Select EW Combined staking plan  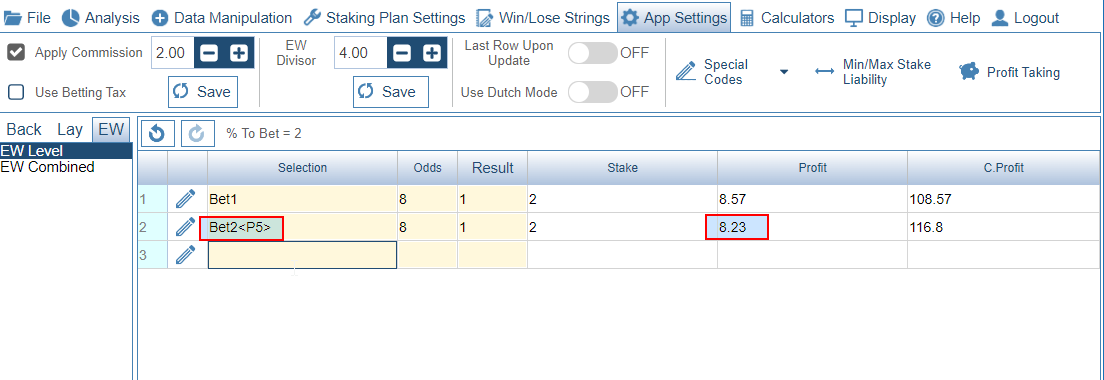pos(47,167)
